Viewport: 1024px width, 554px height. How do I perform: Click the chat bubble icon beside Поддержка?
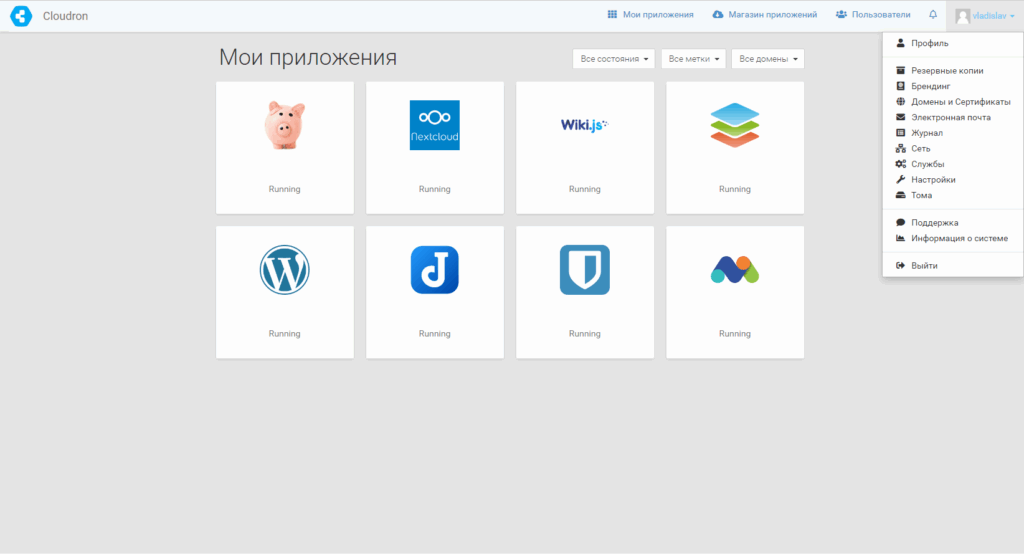click(x=901, y=223)
